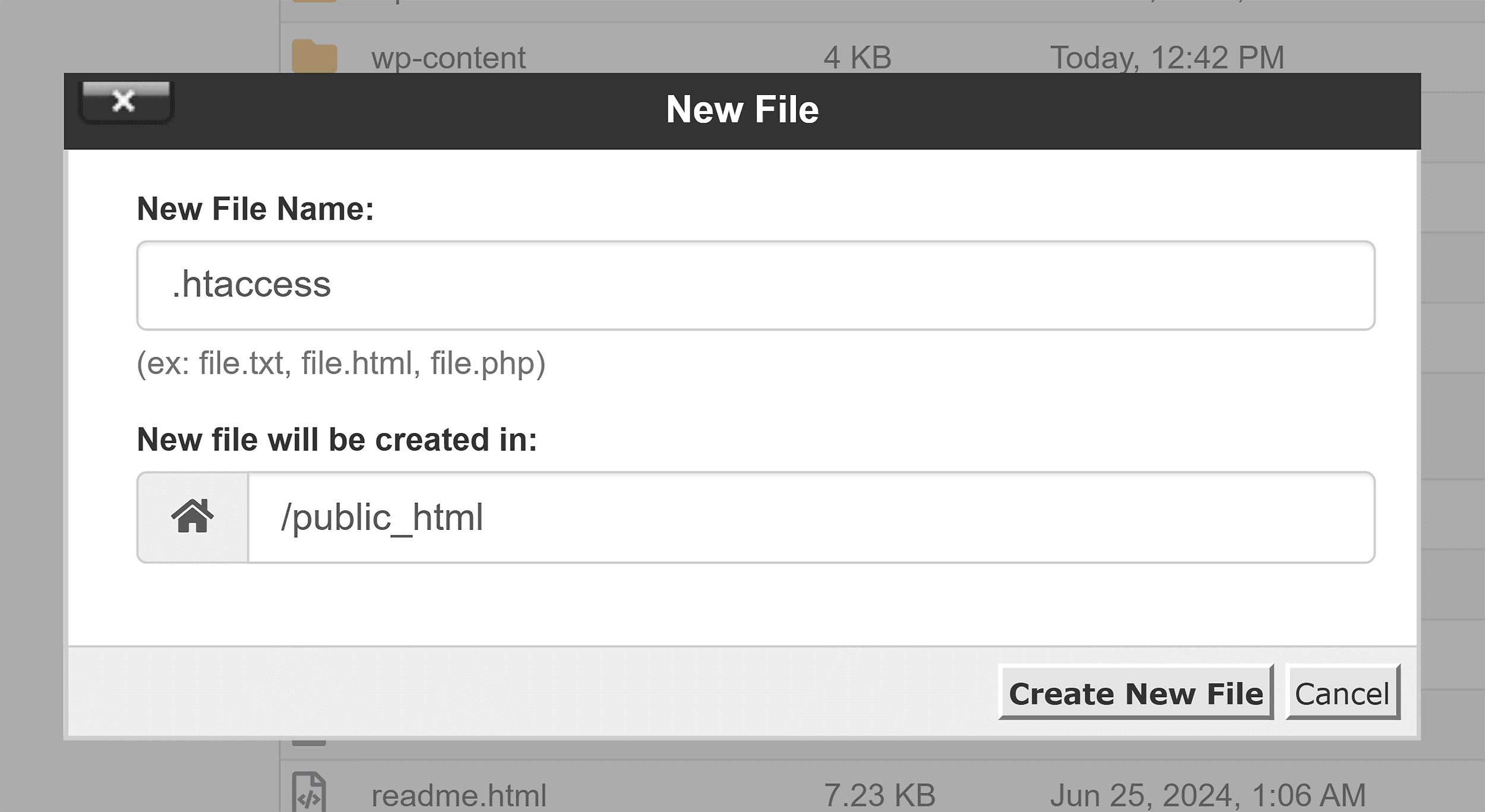Close the New File dialog
This screenshot has width=1485, height=812.
tap(125, 102)
